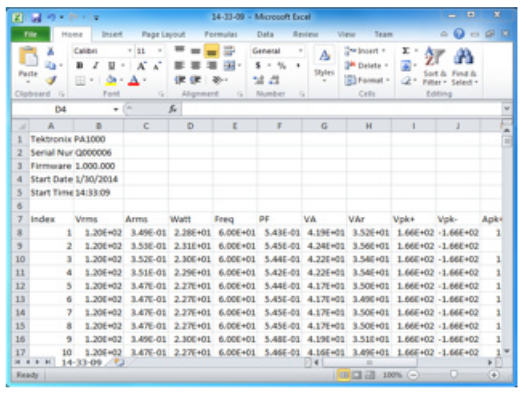Switch to the Formulas ribbon tab

[x=221, y=34]
